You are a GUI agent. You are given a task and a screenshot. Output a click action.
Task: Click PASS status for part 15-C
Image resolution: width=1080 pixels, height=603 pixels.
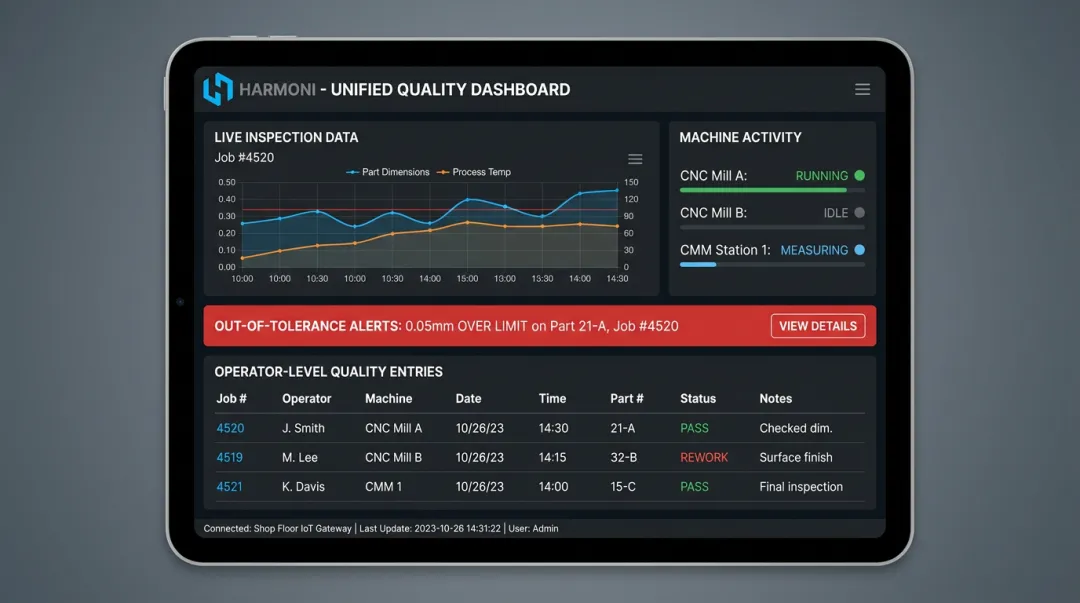[694, 487]
